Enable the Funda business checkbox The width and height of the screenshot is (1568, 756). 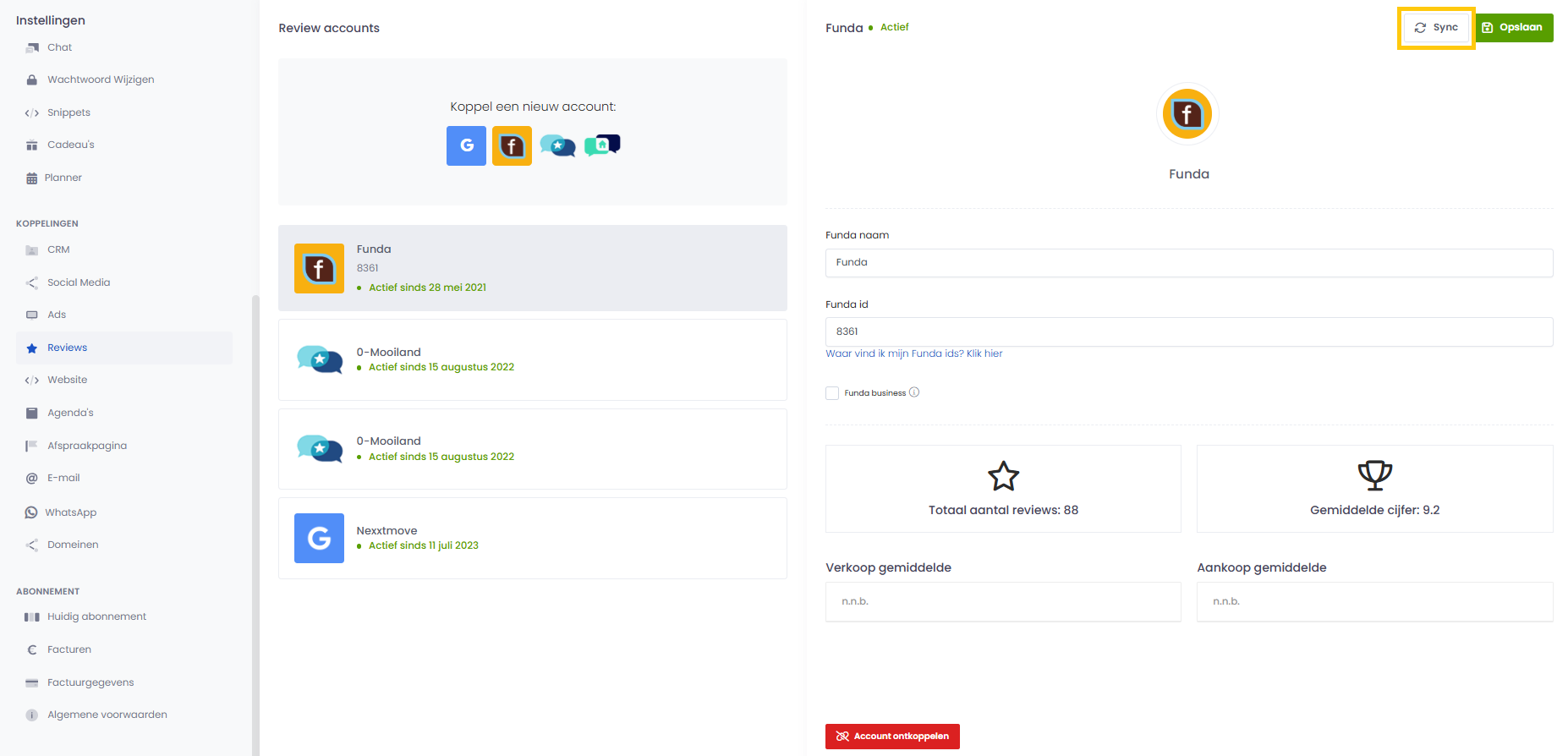pyautogui.click(x=832, y=393)
